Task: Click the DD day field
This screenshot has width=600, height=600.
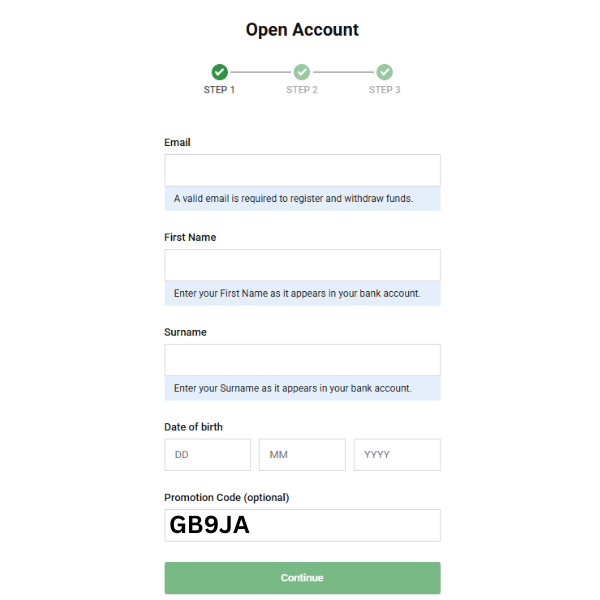Action: (x=207, y=455)
